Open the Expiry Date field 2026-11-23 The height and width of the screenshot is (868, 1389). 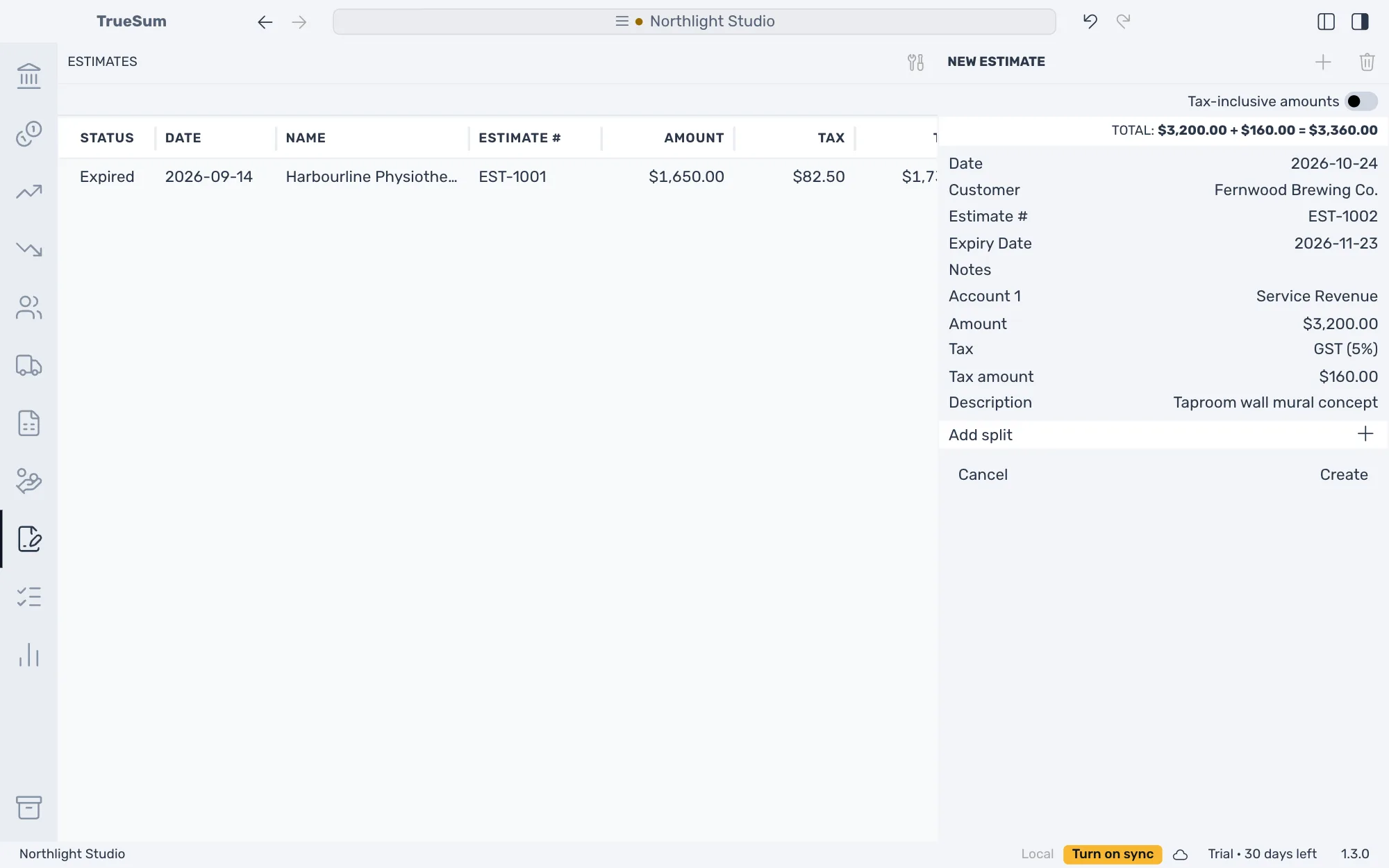[x=1163, y=244]
